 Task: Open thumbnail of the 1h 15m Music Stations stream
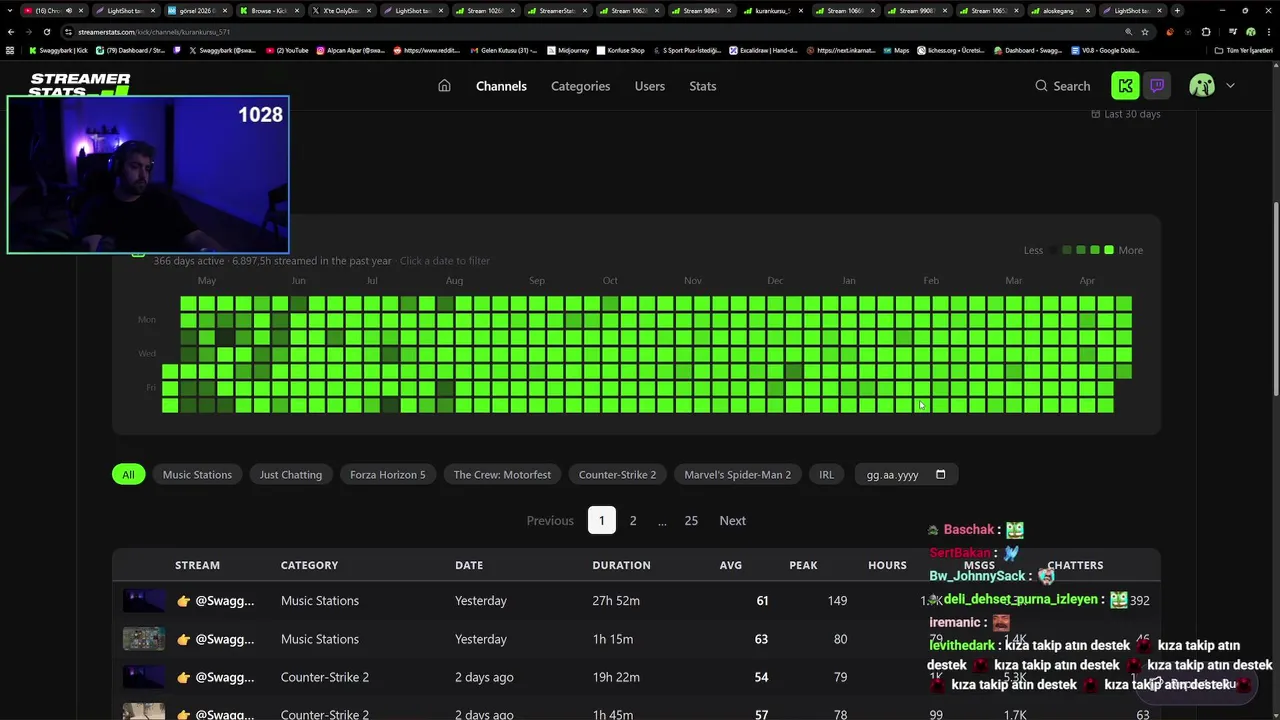click(x=144, y=639)
